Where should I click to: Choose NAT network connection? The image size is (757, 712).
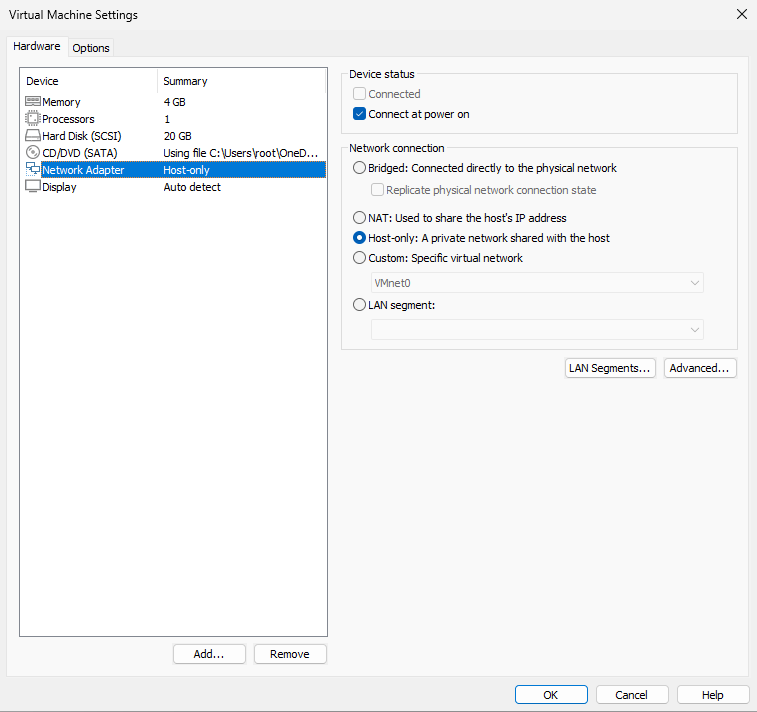[x=360, y=218]
